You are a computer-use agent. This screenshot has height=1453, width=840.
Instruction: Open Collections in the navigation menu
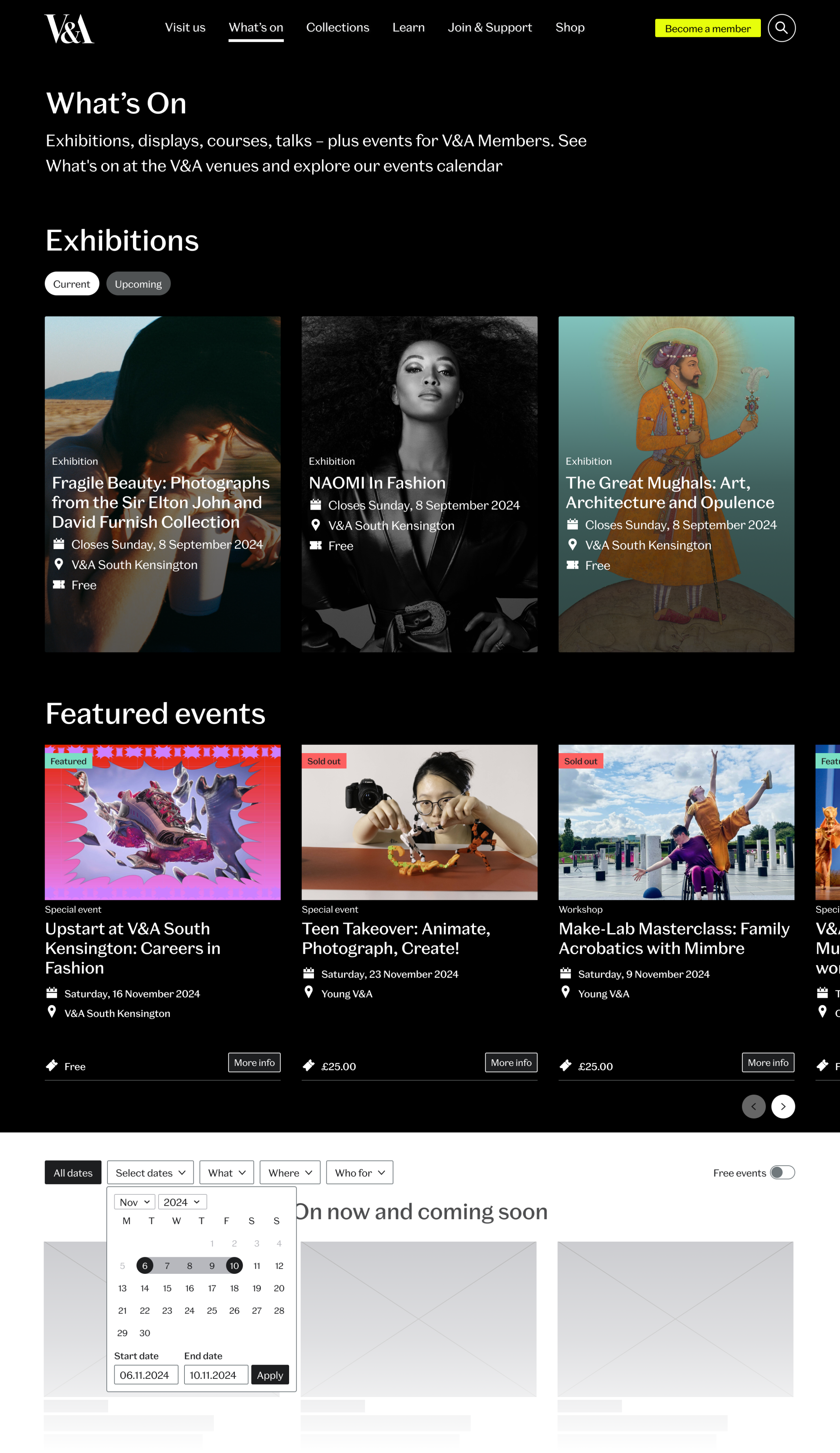coord(337,28)
